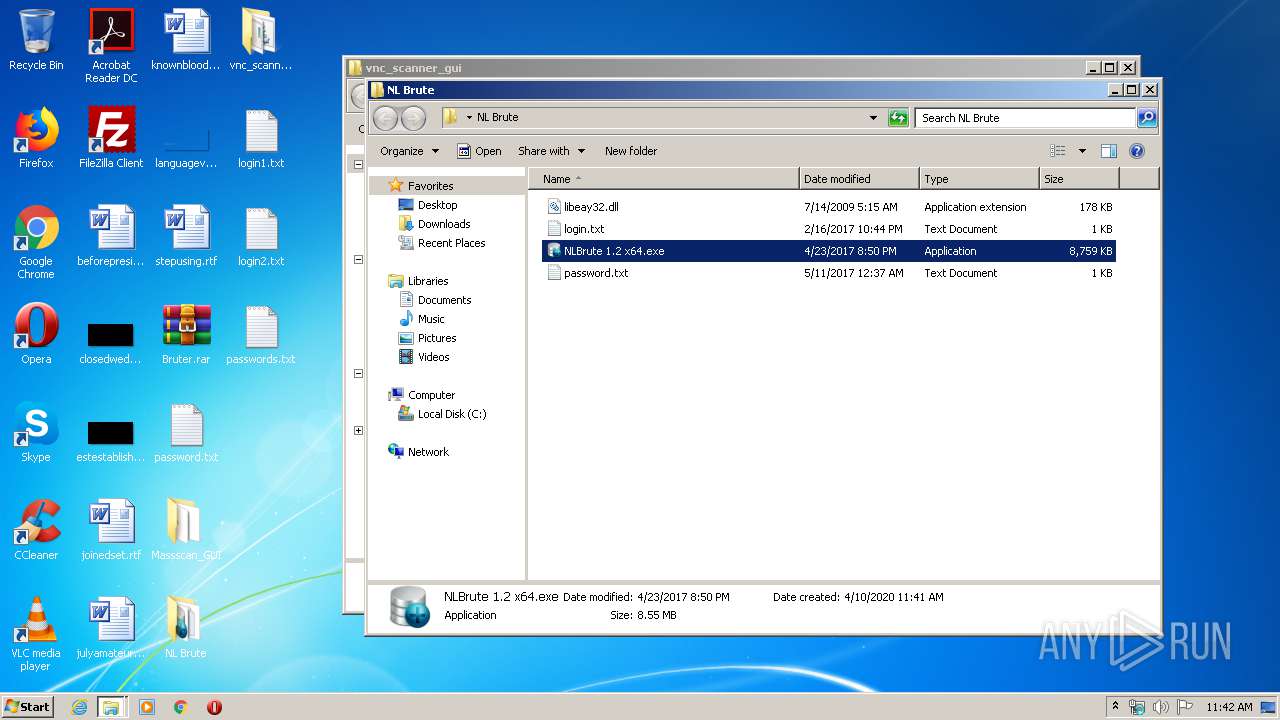Open Local Disk (C:)
This screenshot has height=720, width=1280.
click(452, 414)
